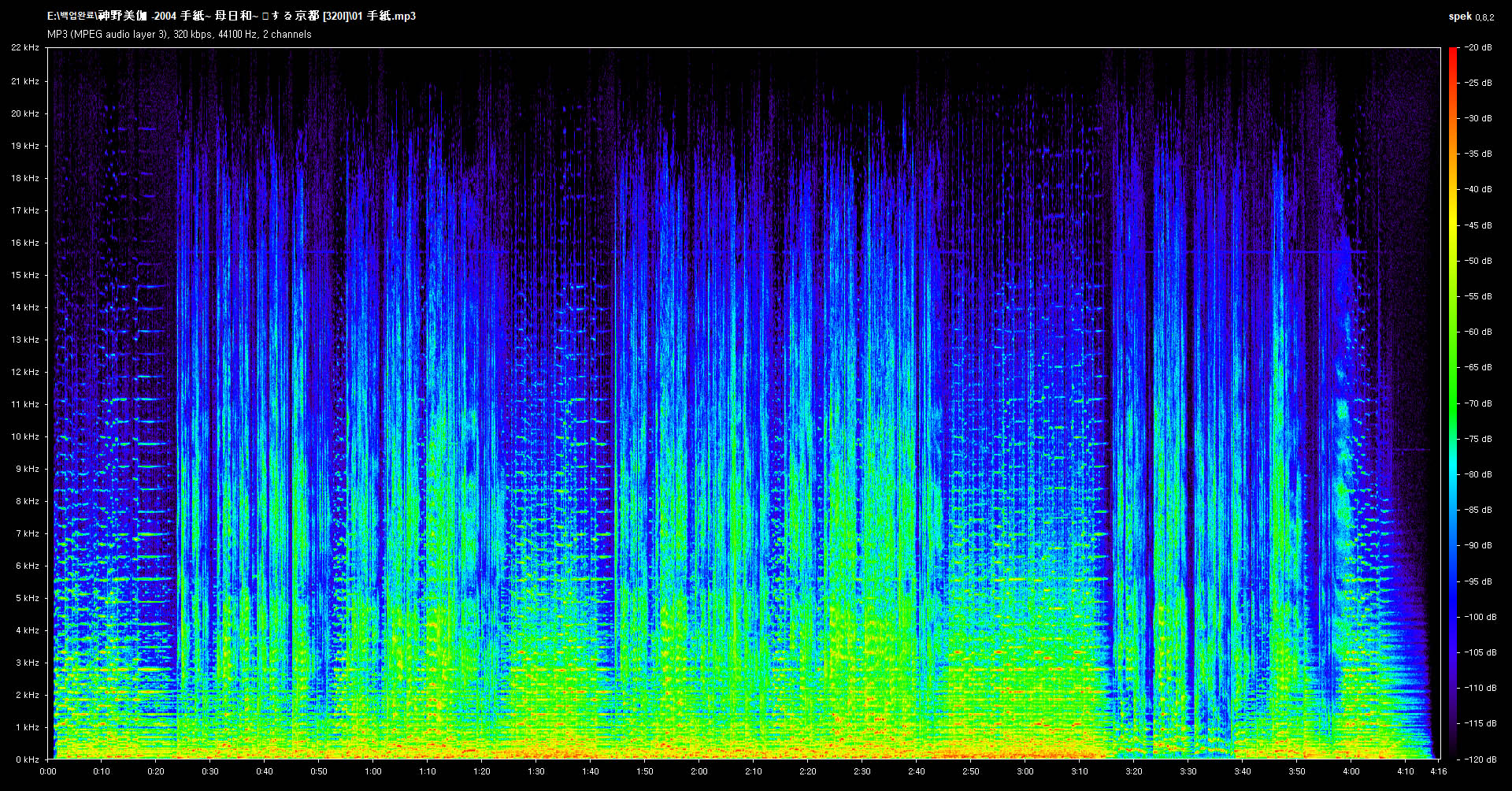The height and width of the screenshot is (791, 1512).
Task: Click the 3:00 time axis label
Action: coord(1025,771)
